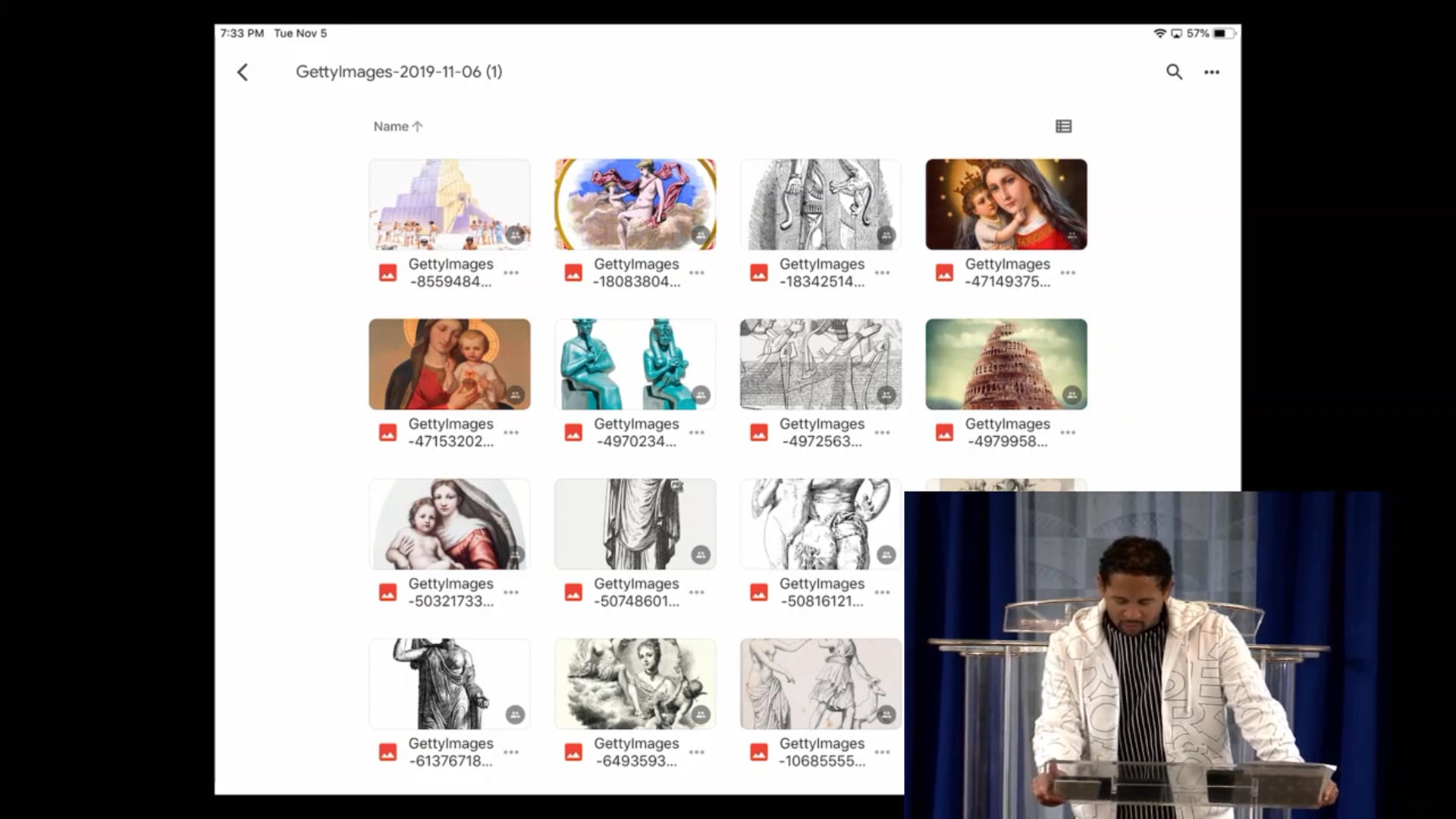Select the image type icon beside GettyImages-50748601
Viewport: 1456px width, 819px height.
(x=573, y=592)
